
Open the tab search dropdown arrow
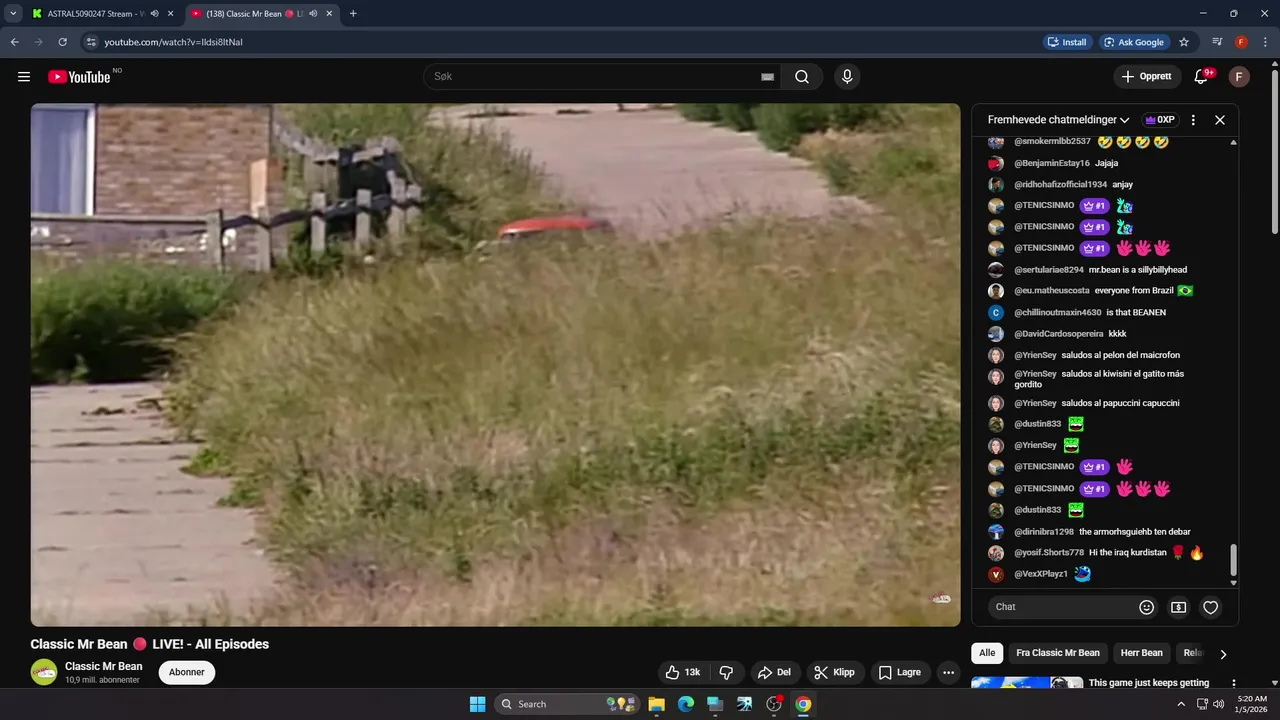point(13,14)
